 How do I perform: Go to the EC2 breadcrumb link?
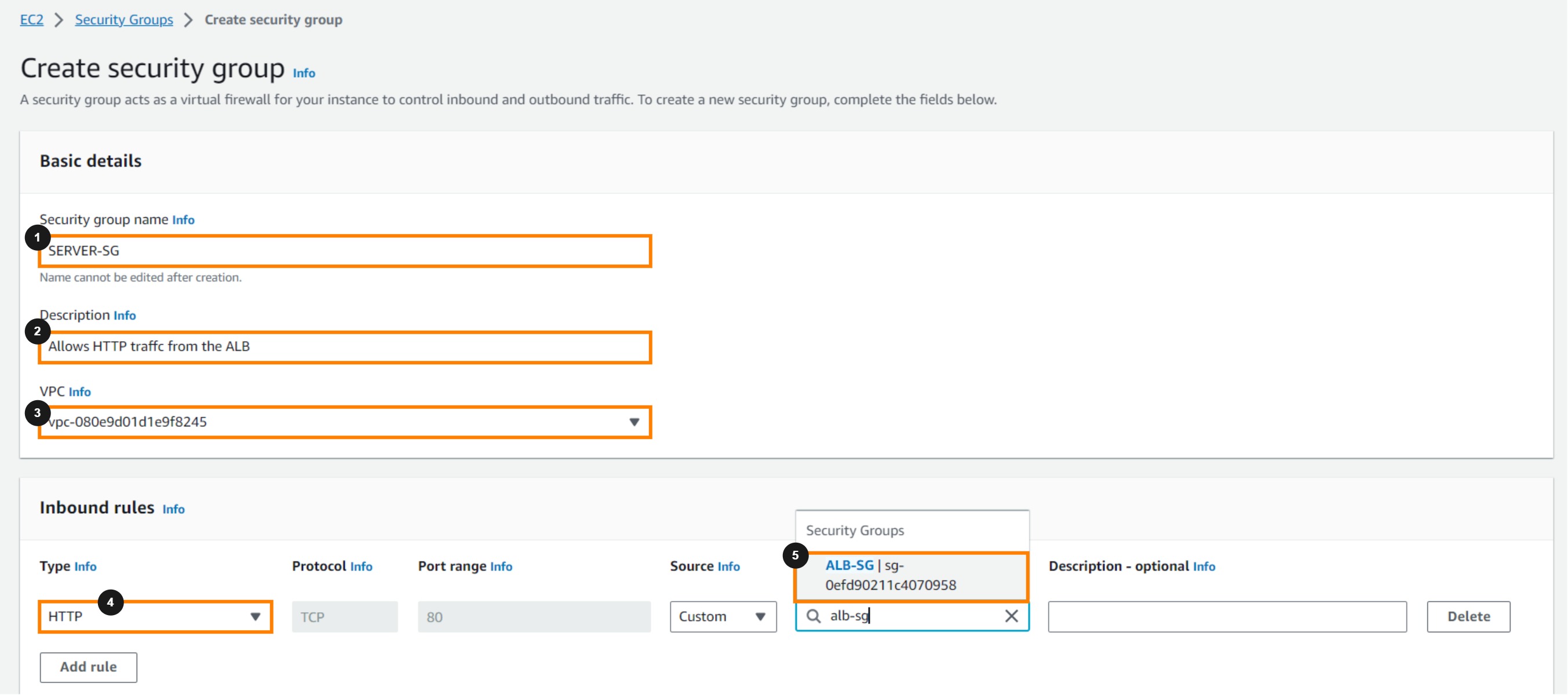click(x=32, y=20)
